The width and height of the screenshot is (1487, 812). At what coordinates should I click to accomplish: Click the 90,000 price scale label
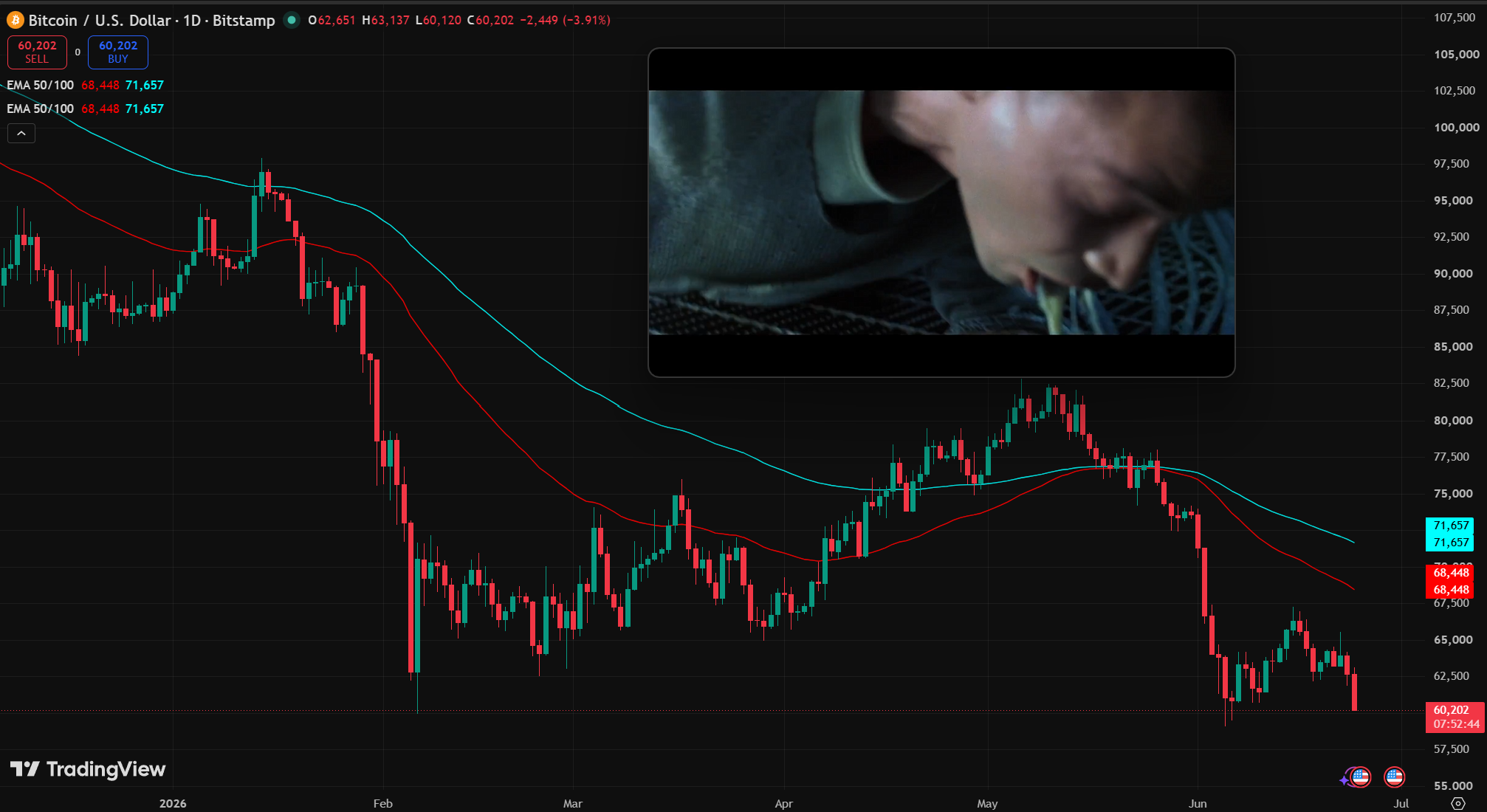click(1453, 274)
